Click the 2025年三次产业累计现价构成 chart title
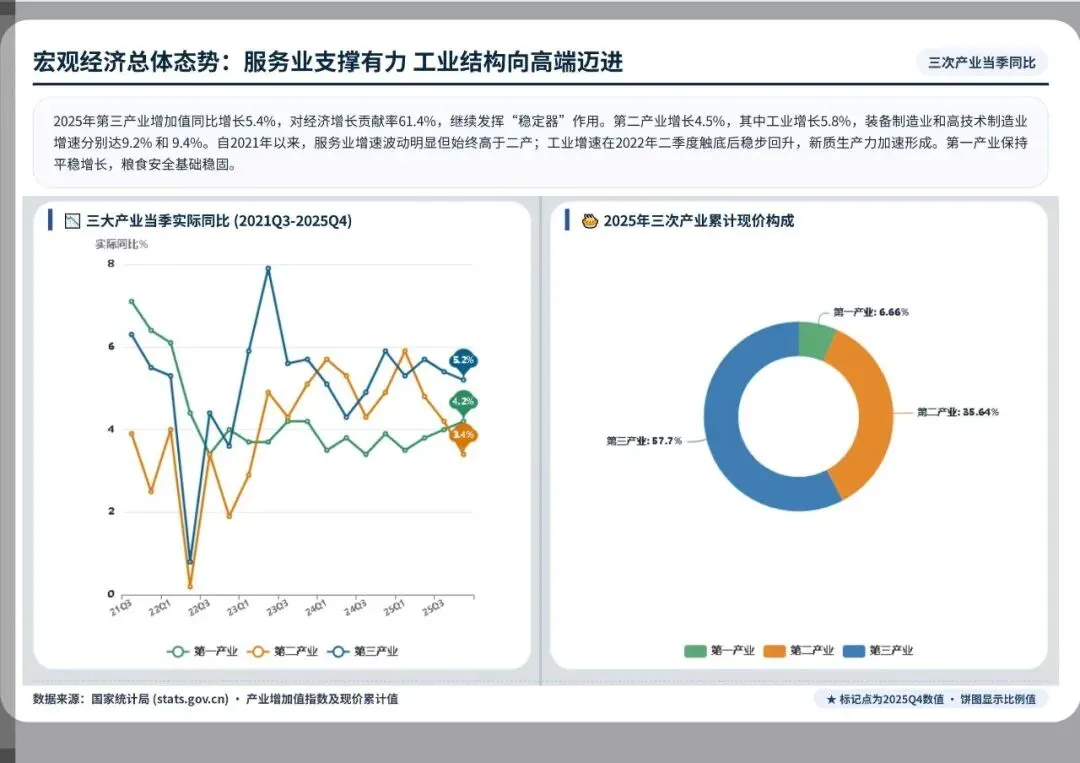The height and width of the screenshot is (763, 1080). pos(698,221)
